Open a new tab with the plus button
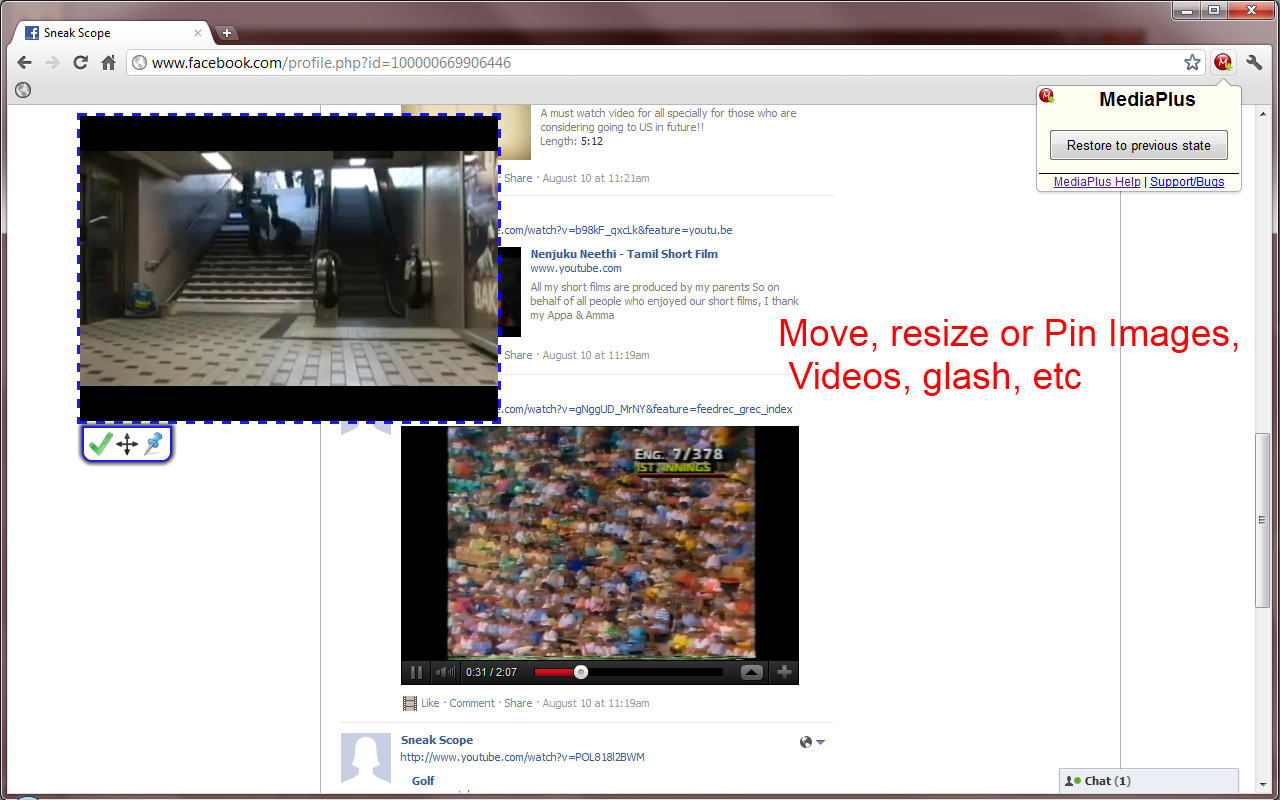The image size is (1280, 800). tap(227, 33)
